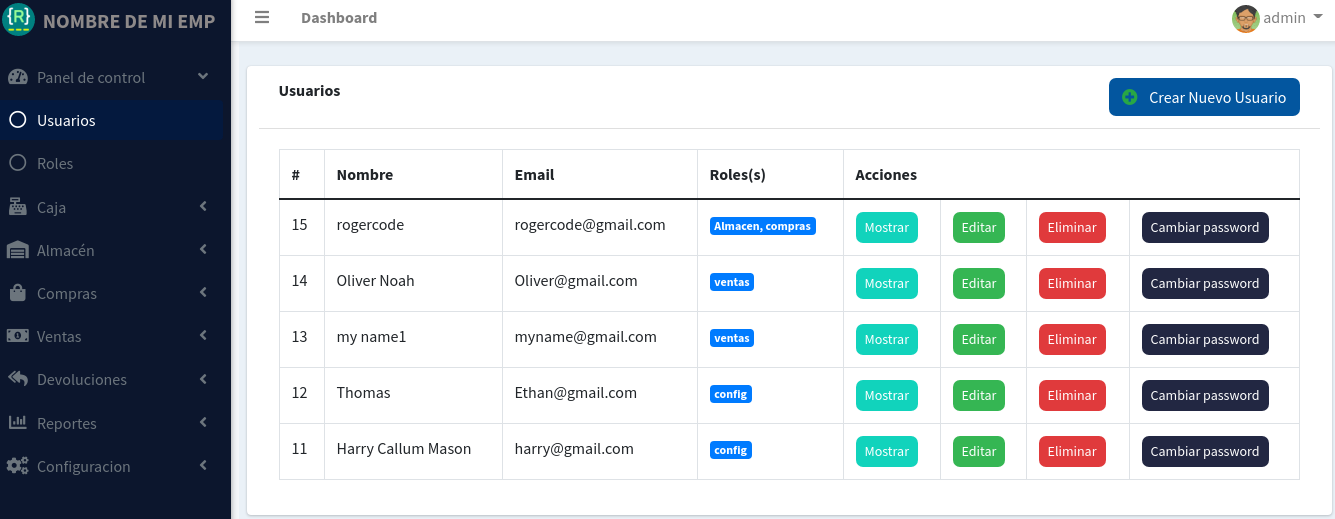Click the Devoluciones reply arrows icon
The image size is (1335, 519).
click(17, 379)
